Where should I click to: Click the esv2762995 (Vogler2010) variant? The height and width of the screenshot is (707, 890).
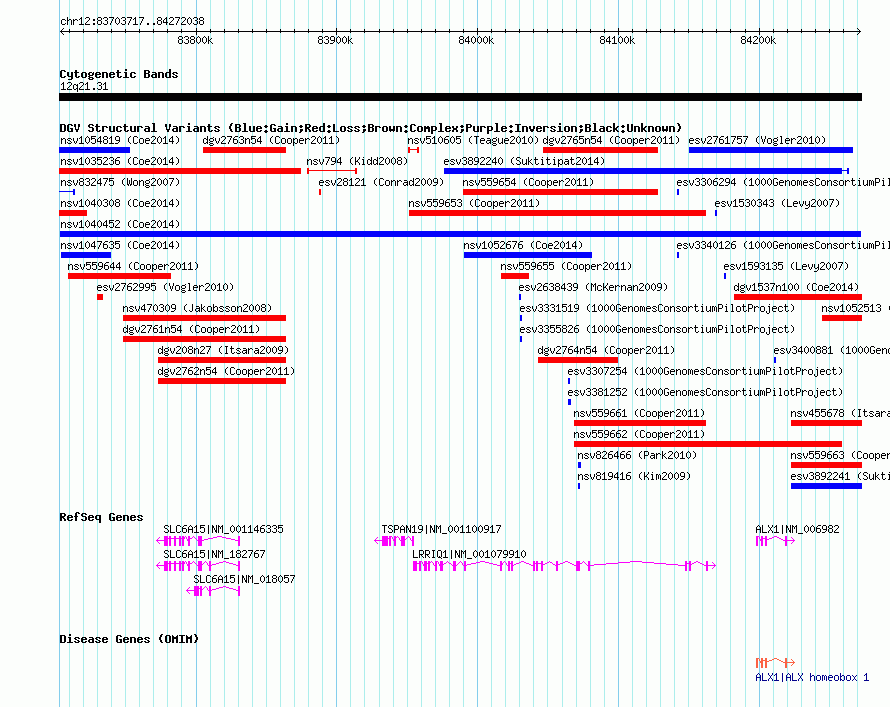(100, 297)
